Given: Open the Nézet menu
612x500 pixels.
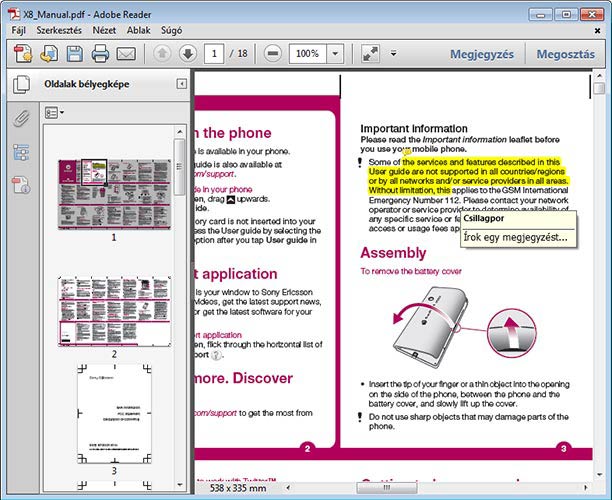Looking at the screenshot, I should (x=104, y=30).
